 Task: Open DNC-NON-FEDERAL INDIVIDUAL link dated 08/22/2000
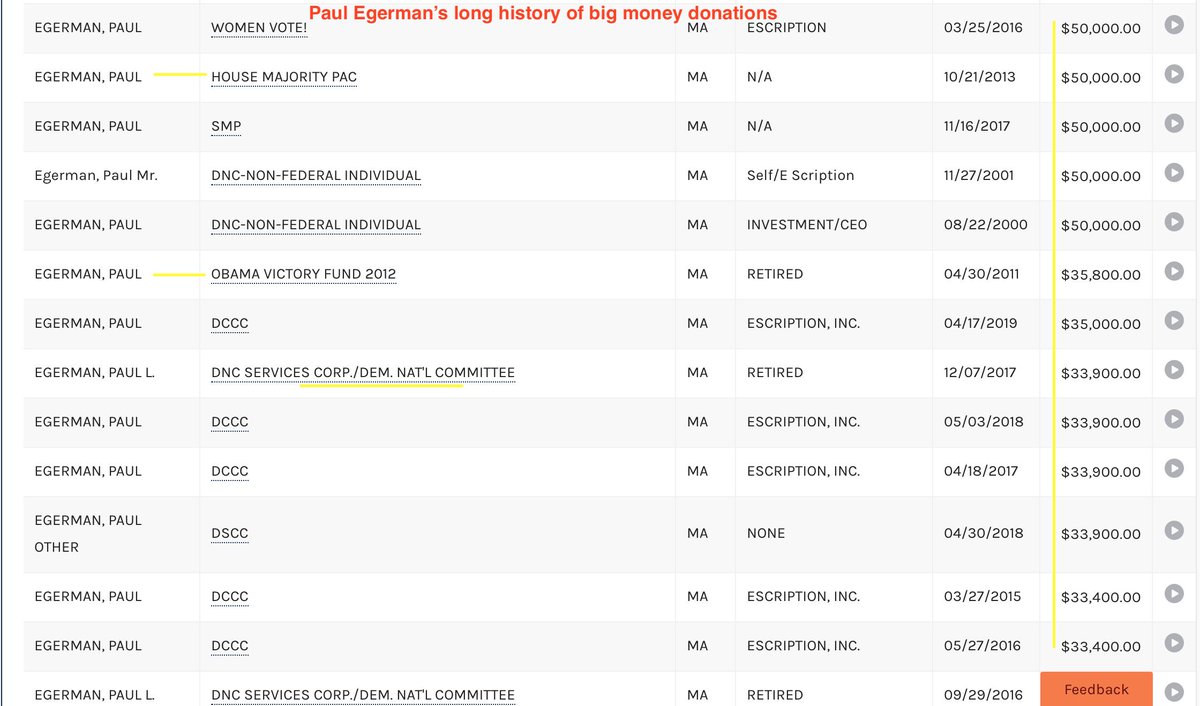point(316,225)
